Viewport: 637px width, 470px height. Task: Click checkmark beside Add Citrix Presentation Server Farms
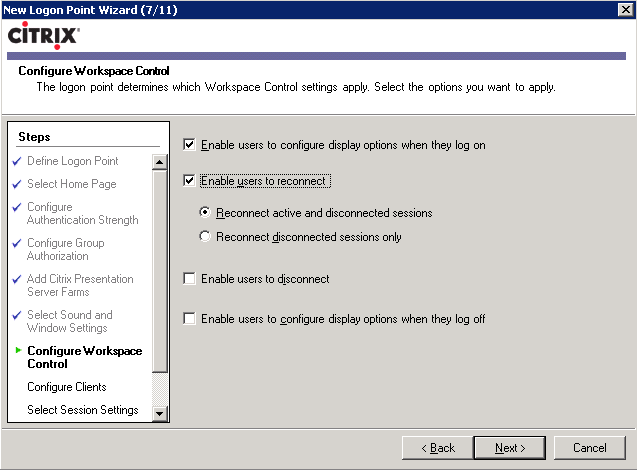click(x=17, y=279)
